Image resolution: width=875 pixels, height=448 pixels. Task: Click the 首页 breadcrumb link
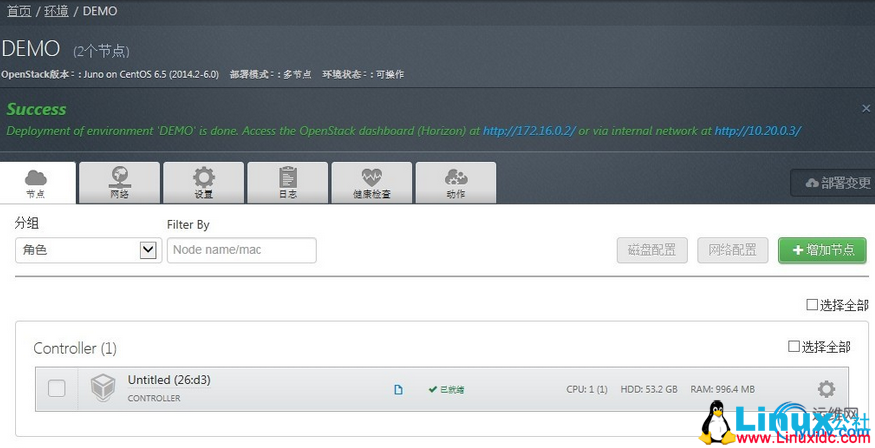18,11
